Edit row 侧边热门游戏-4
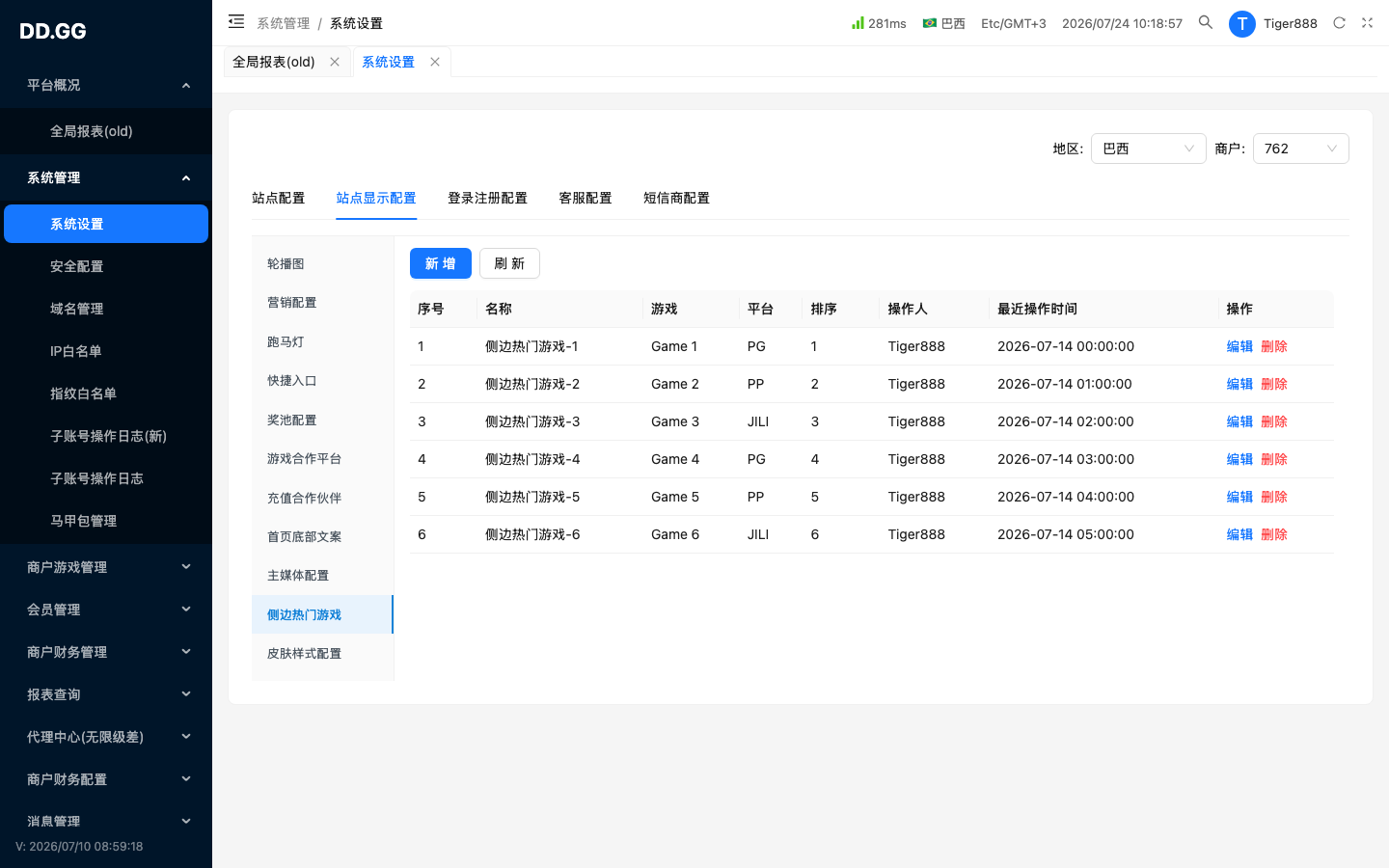The image size is (1389, 868). click(x=1239, y=459)
